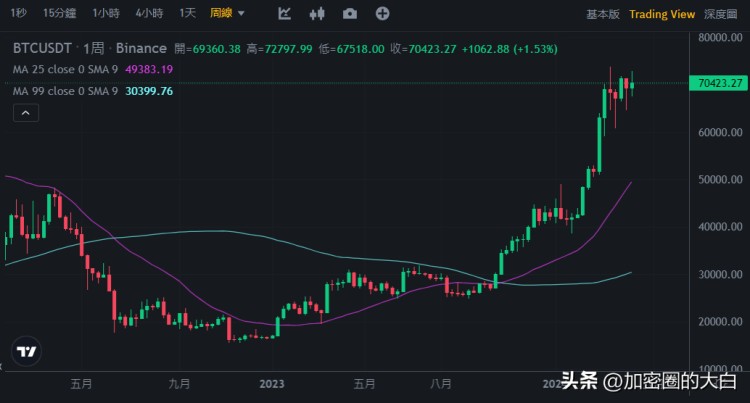Click the plus add icon in toolbar
Screen dimensions: 750x403
tap(382, 13)
